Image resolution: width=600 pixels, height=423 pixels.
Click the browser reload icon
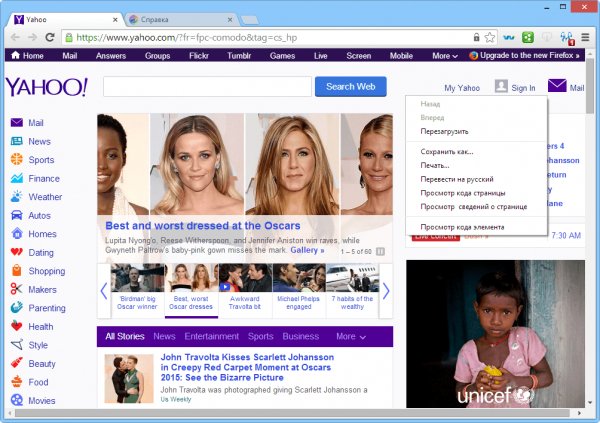coord(50,37)
